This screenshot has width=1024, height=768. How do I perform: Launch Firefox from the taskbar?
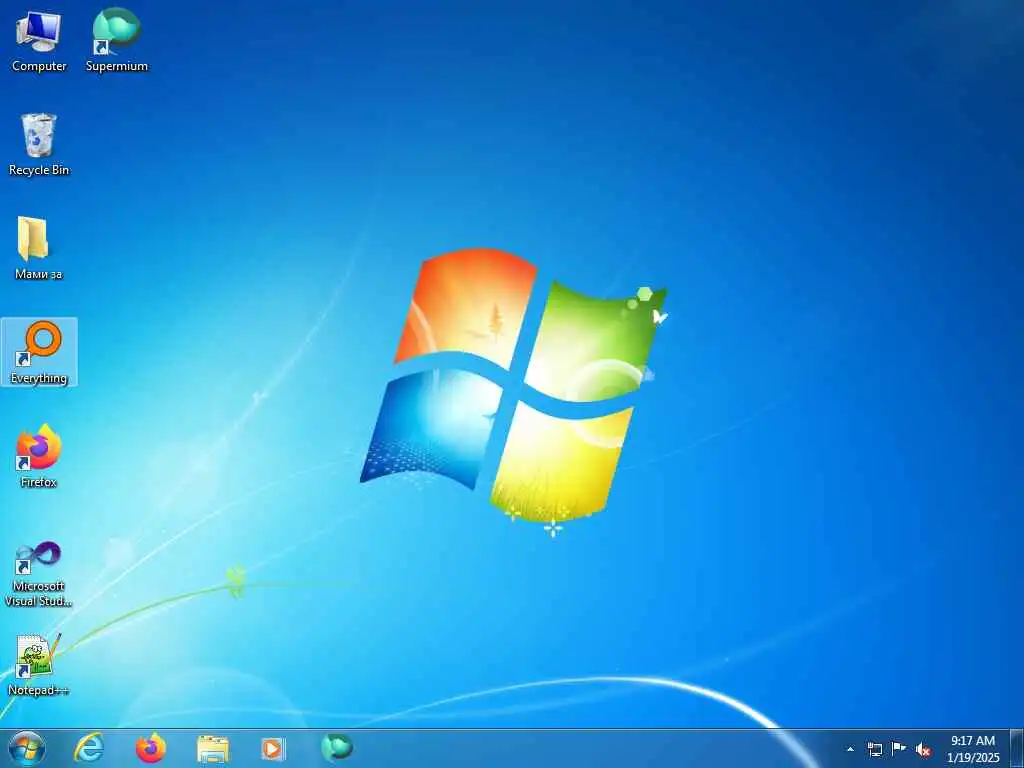click(x=151, y=748)
